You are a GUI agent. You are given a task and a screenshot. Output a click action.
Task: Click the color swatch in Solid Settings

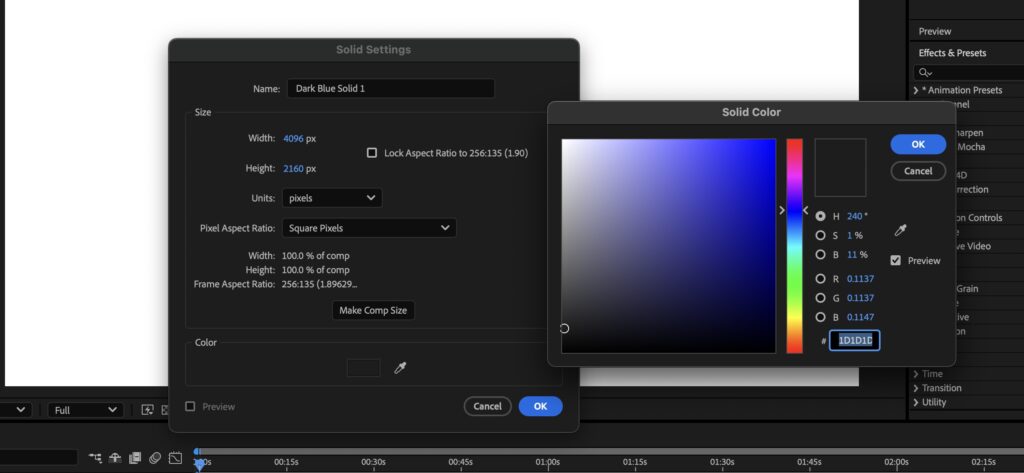363,368
